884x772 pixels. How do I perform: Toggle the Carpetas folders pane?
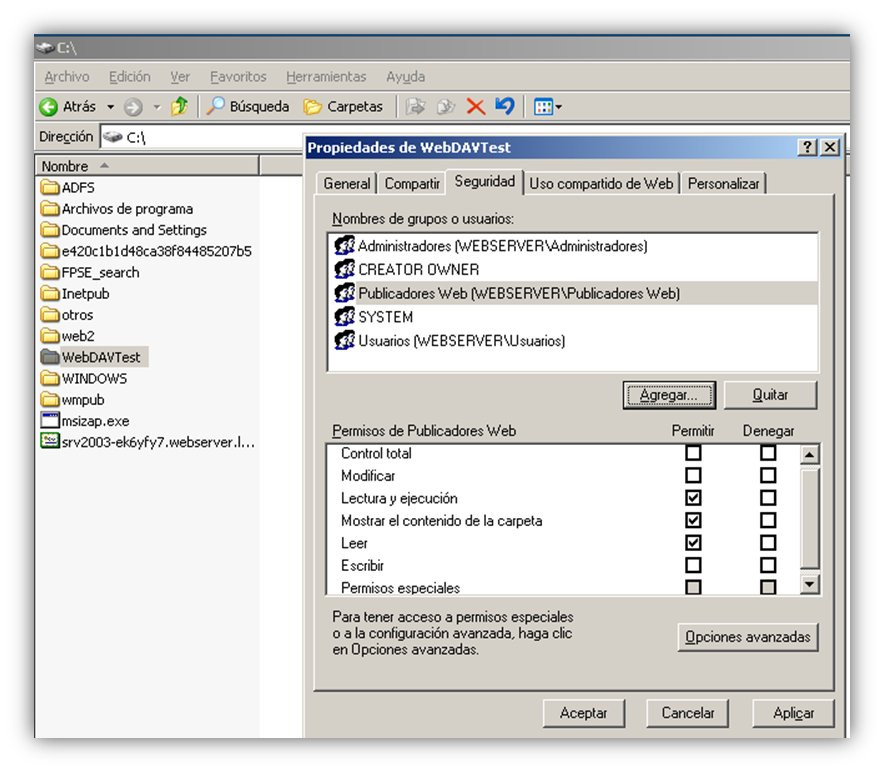pos(343,107)
